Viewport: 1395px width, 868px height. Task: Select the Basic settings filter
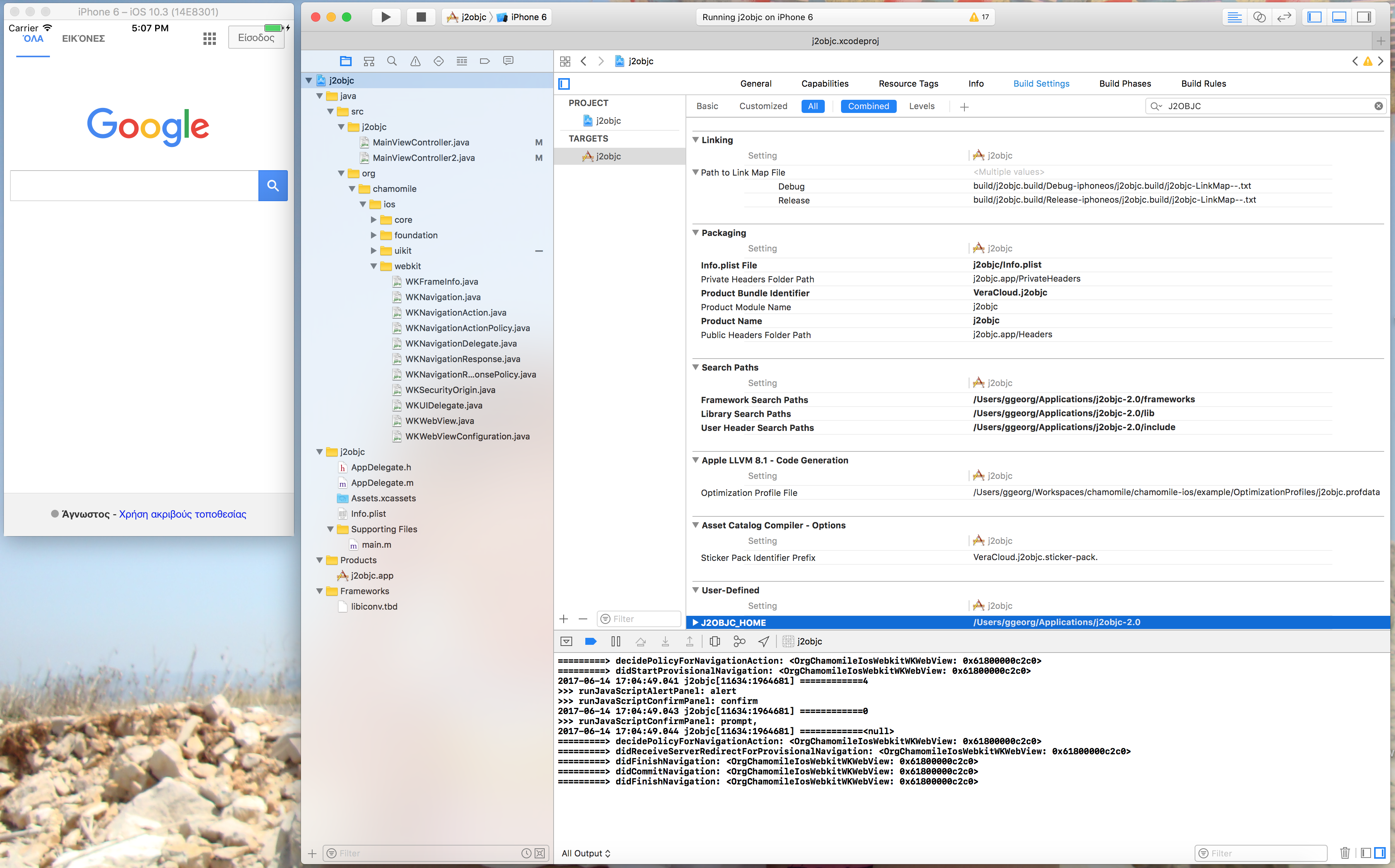point(707,106)
